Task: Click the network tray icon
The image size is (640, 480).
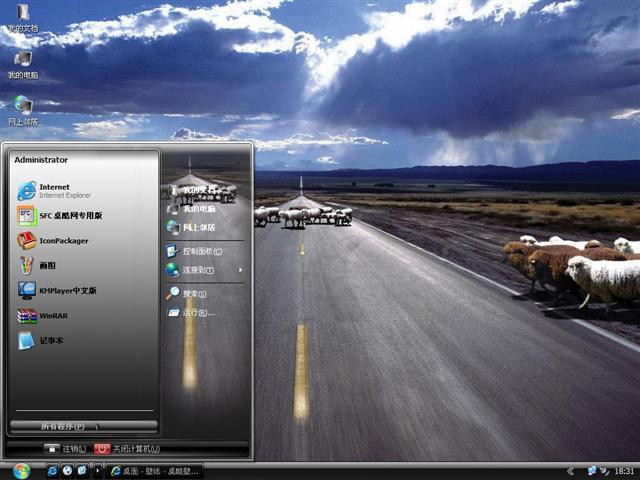Action: coord(591,471)
